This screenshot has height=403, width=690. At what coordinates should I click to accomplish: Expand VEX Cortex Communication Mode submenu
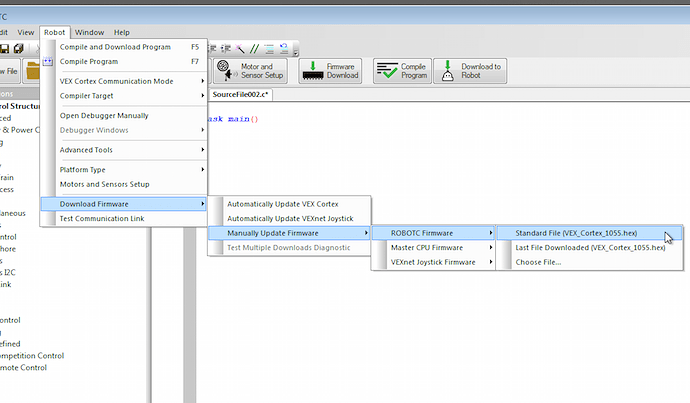tap(124, 81)
